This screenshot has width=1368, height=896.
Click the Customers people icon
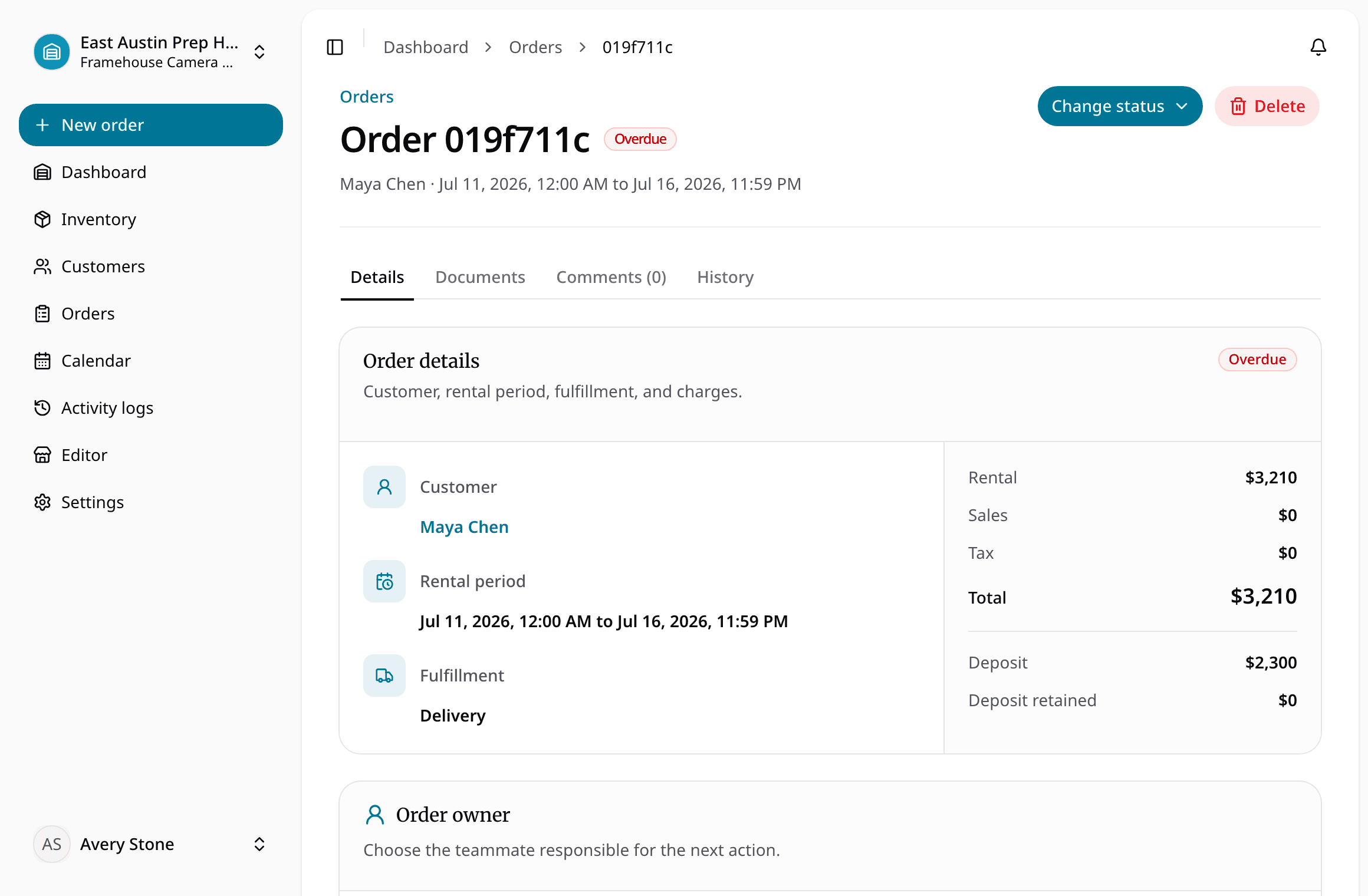tap(42, 266)
